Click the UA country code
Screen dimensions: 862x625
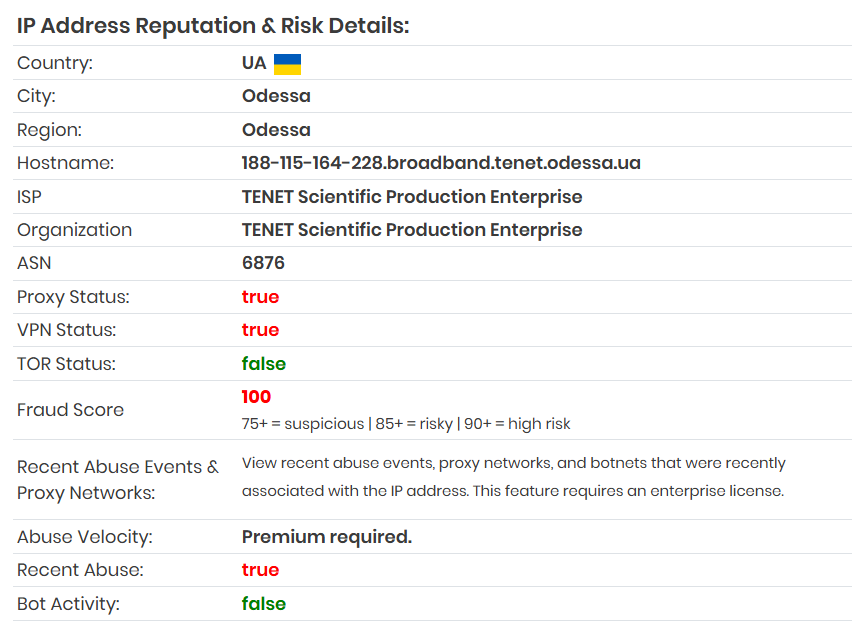pyautogui.click(x=254, y=63)
